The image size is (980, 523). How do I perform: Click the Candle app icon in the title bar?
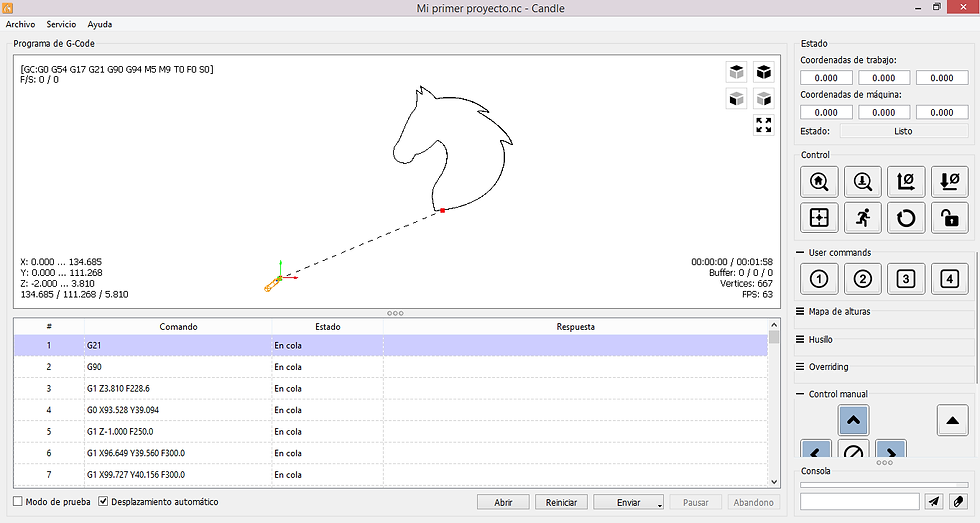point(8,8)
